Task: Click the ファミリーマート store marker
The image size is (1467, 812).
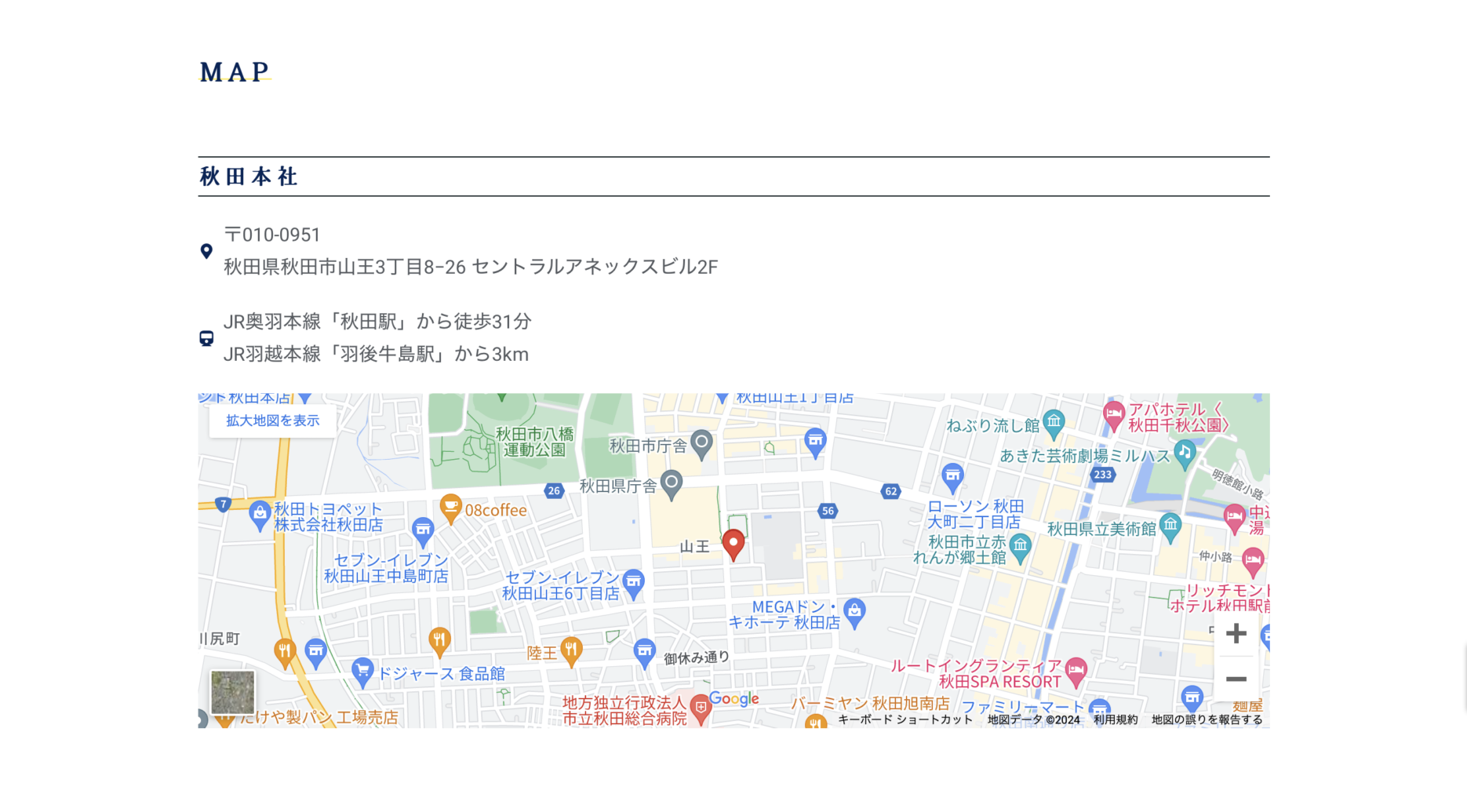Action: click(1099, 711)
